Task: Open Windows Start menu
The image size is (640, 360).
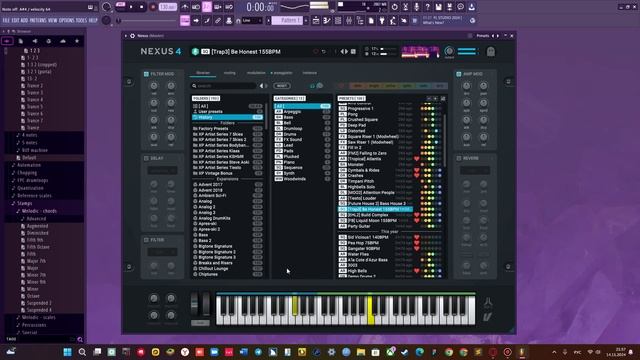Action: click(67, 352)
